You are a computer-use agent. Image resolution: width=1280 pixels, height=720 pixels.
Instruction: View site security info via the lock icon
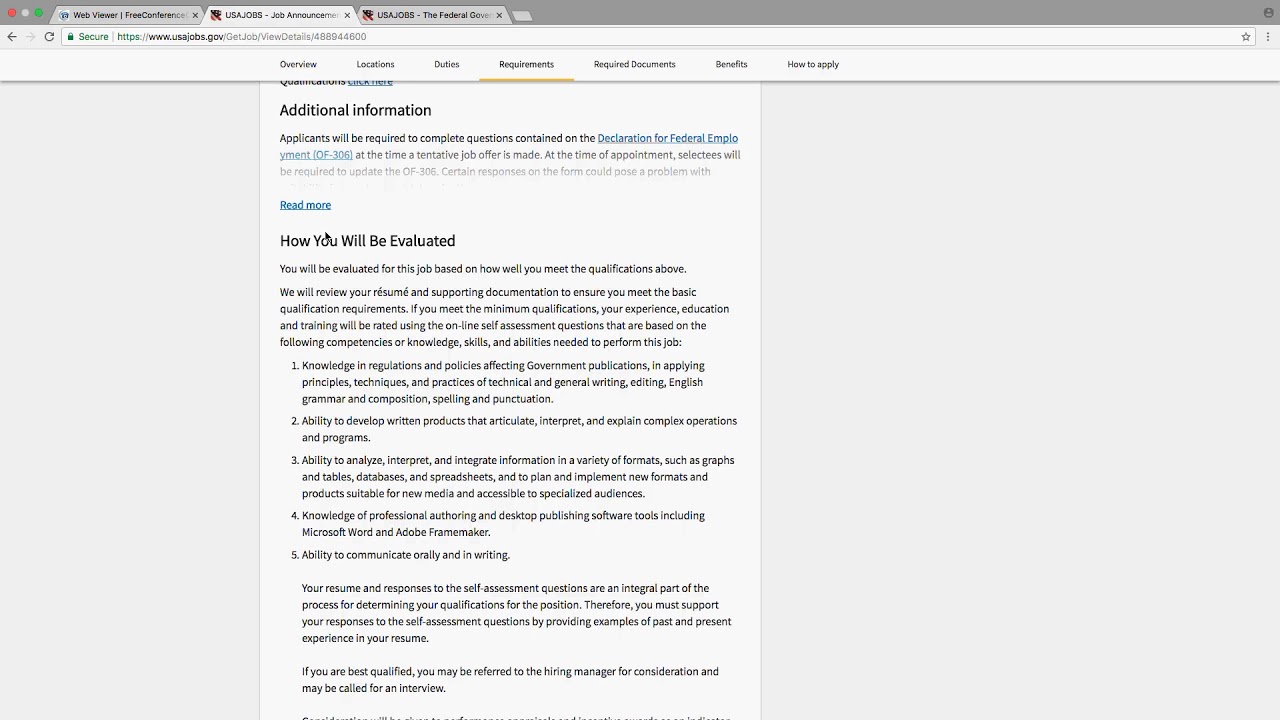point(70,37)
